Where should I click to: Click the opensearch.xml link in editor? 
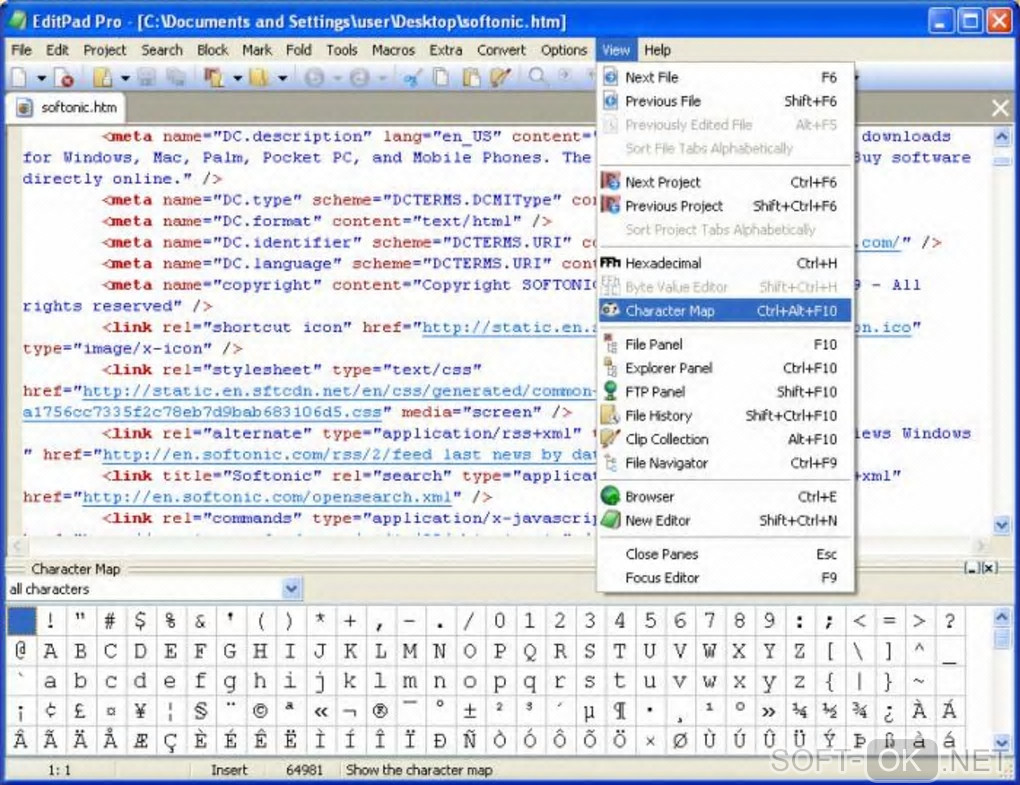click(x=267, y=497)
